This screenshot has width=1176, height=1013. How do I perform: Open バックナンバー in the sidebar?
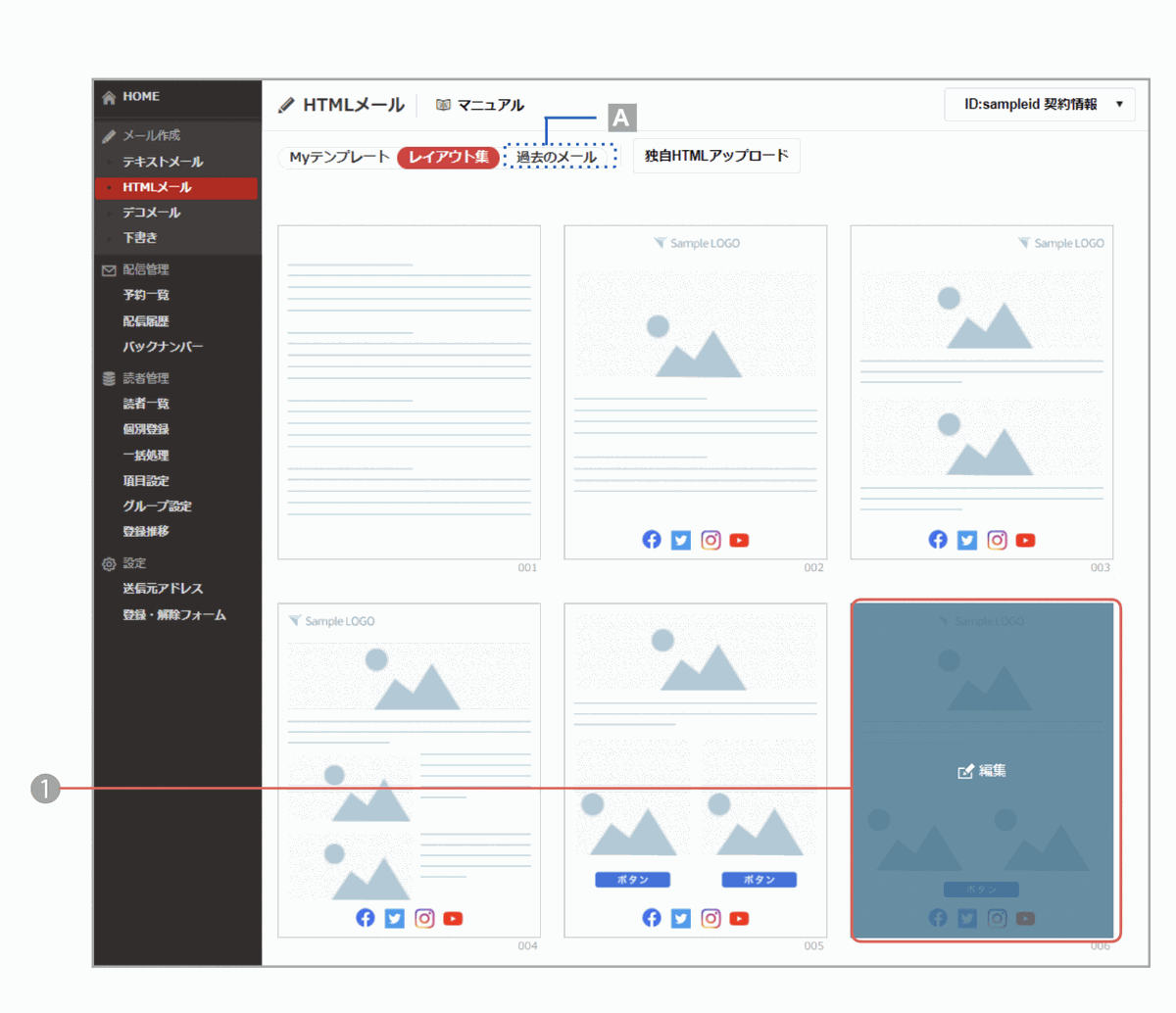click(x=163, y=347)
